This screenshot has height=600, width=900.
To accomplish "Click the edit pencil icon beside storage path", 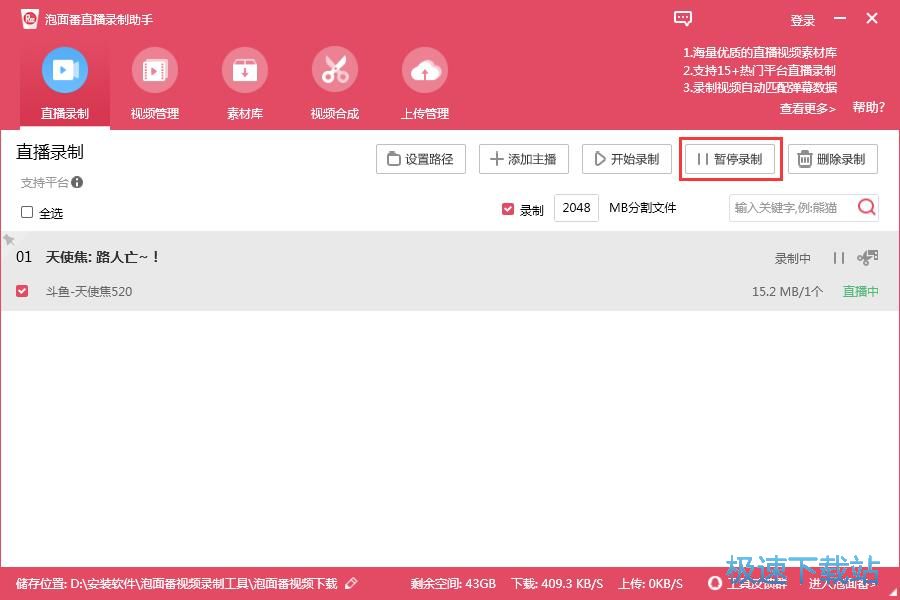I will pos(351,583).
